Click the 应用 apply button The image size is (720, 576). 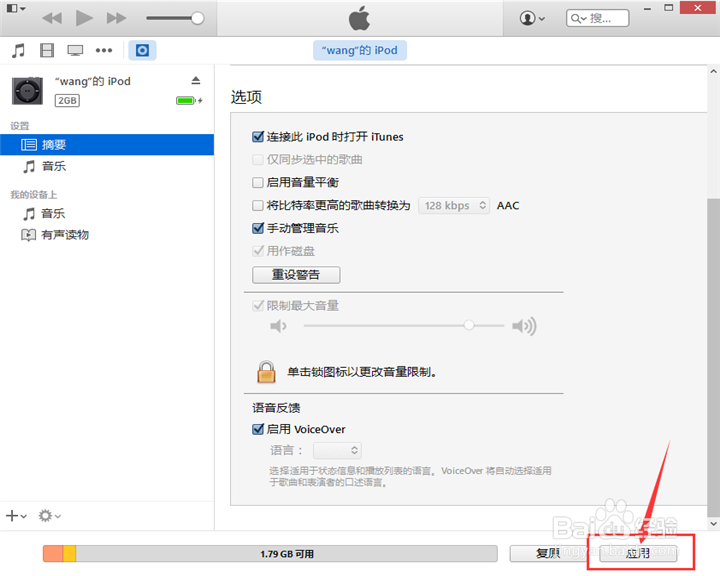point(638,553)
